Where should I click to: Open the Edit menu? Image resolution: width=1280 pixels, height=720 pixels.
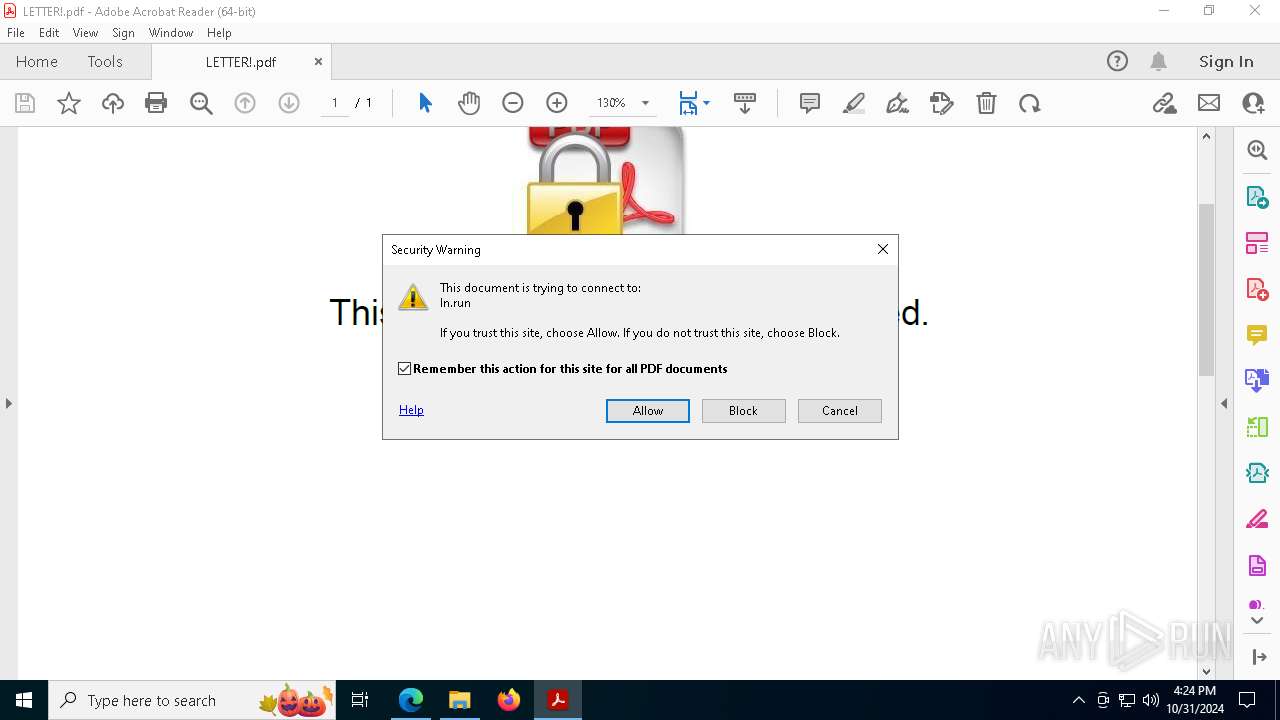[49, 33]
